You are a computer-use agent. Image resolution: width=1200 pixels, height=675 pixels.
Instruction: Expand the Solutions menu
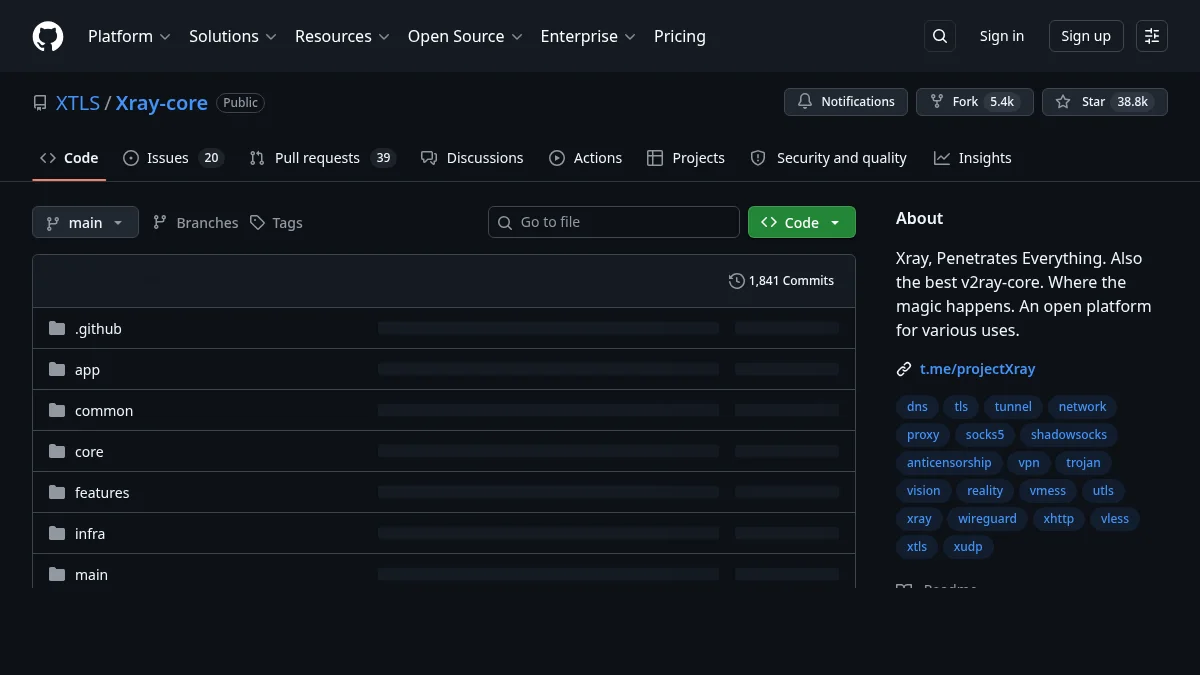click(233, 36)
